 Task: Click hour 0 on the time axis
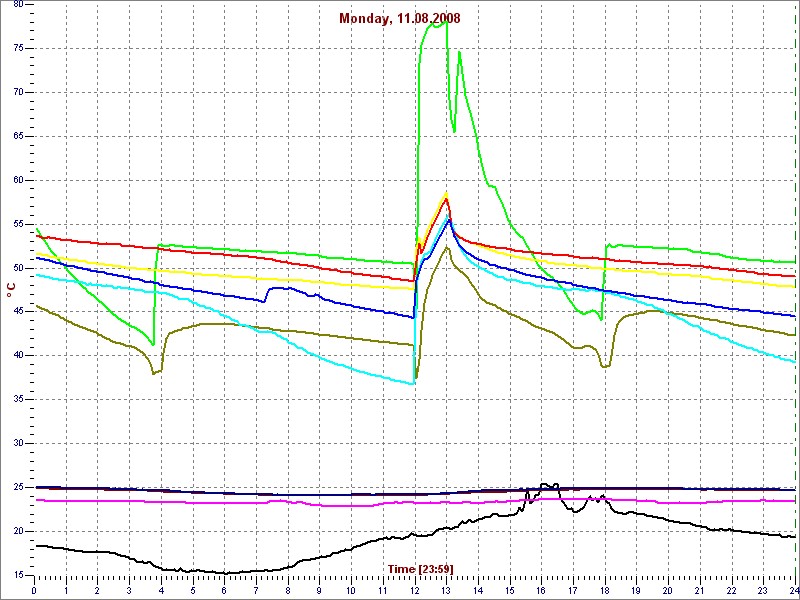pos(34,591)
